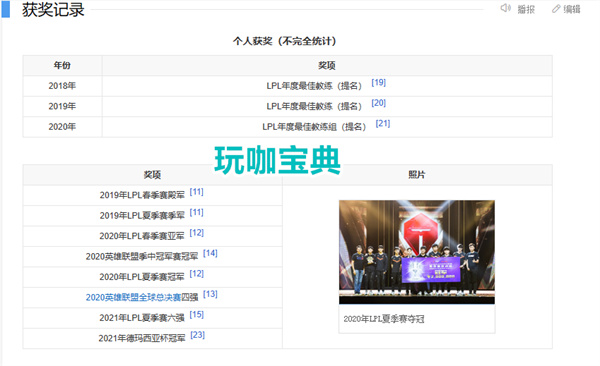Click the speaker read-aloud icon

click(x=505, y=8)
